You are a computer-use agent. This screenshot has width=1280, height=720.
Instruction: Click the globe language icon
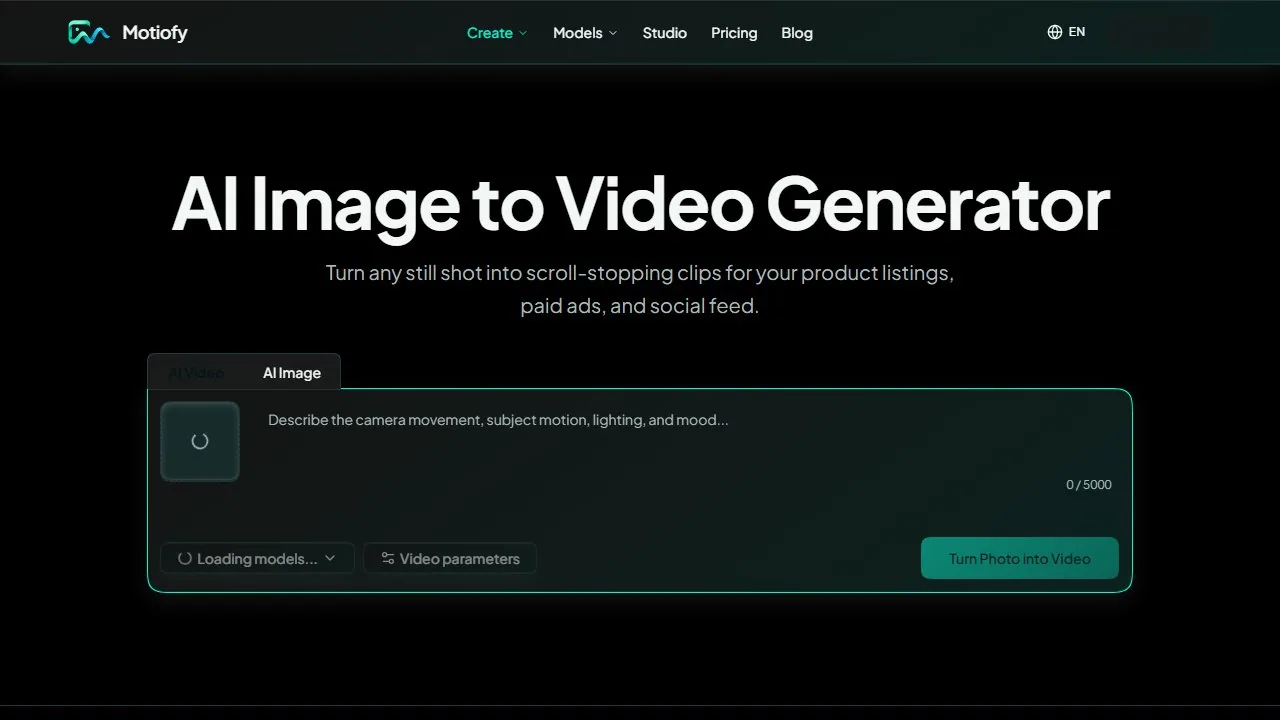[1054, 32]
